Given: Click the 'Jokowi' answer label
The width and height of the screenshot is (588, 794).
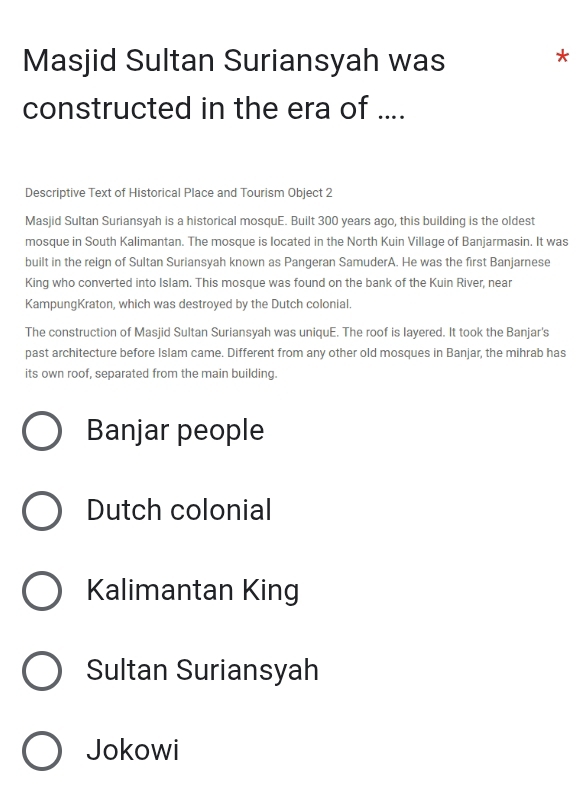Looking at the screenshot, I should [133, 750].
